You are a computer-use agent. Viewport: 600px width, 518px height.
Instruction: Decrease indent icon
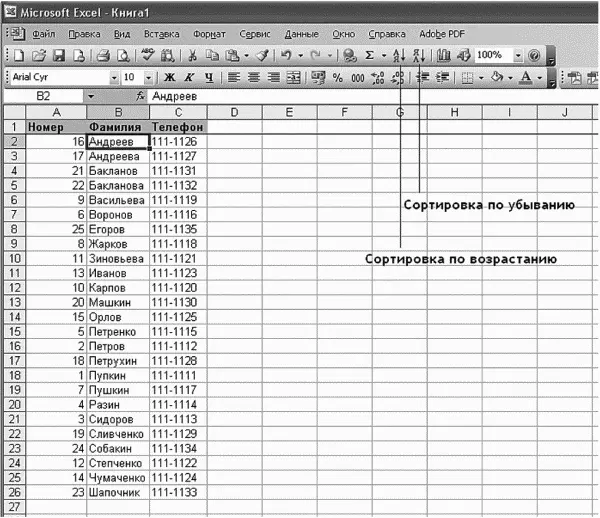point(422,78)
